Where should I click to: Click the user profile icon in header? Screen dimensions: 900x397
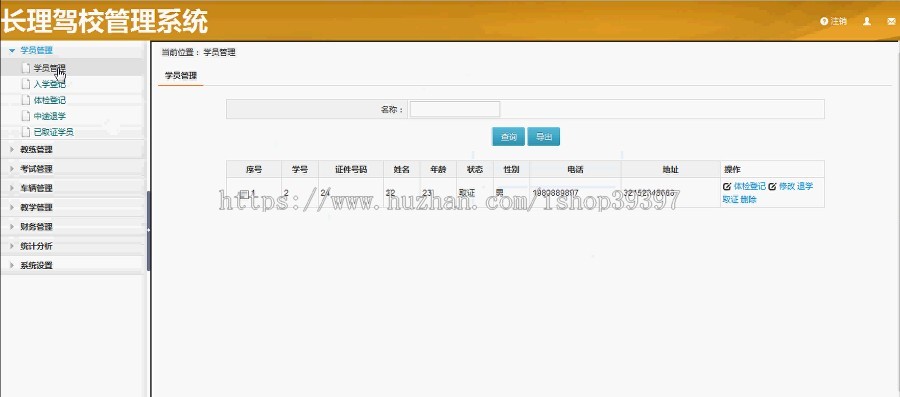pos(867,21)
